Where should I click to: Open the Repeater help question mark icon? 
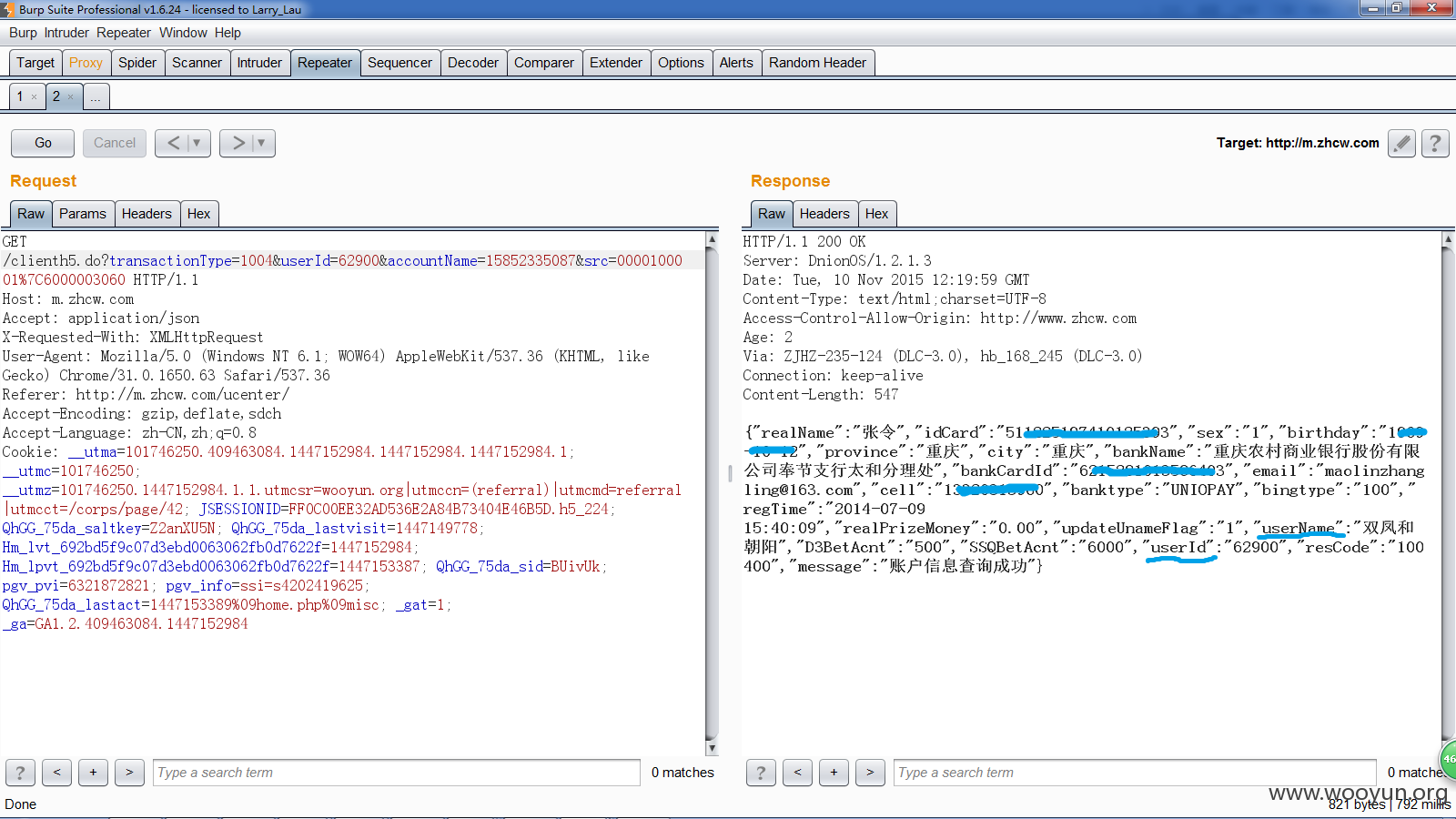click(x=1435, y=143)
